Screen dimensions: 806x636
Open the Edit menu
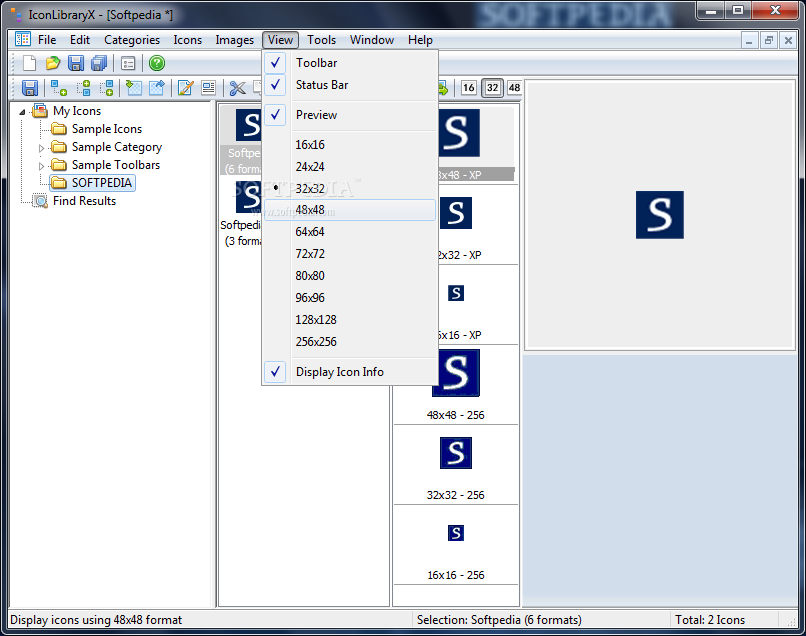80,40
